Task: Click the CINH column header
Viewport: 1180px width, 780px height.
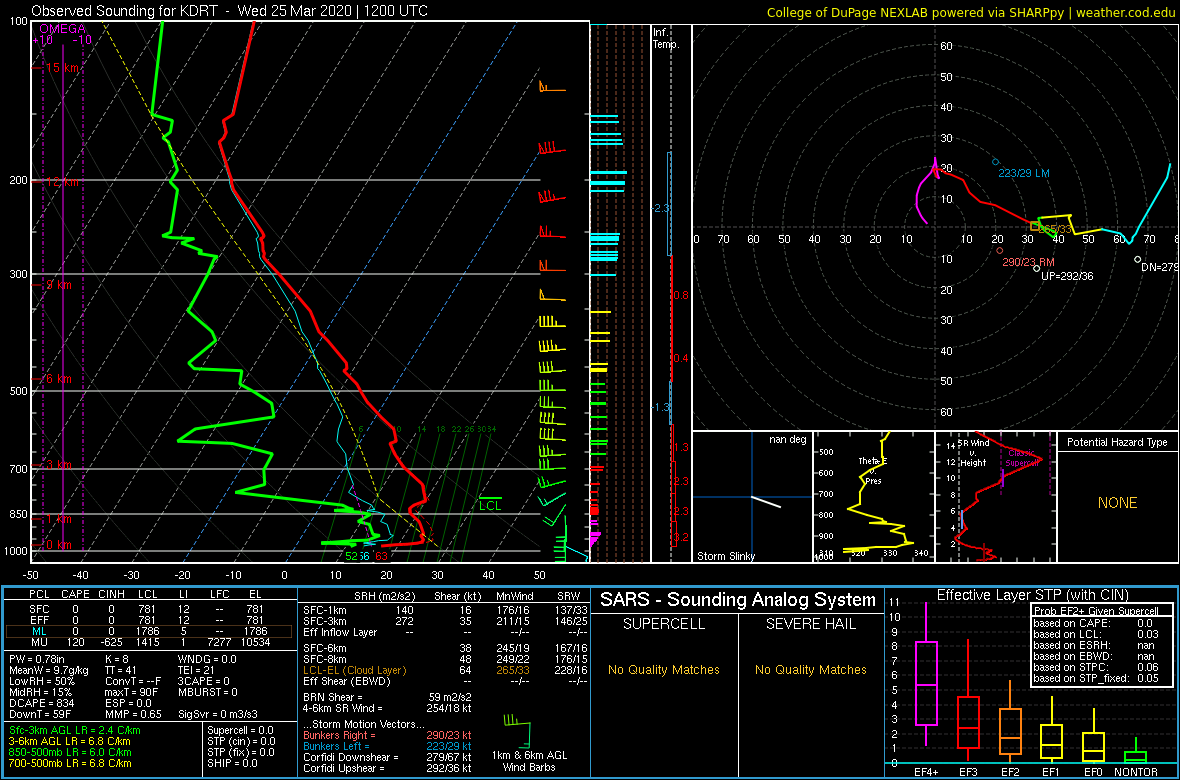Action: pos(111,596)
